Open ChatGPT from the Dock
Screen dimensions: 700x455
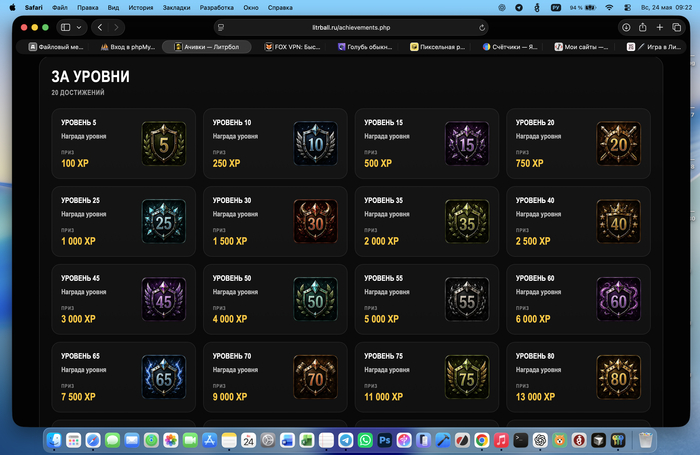click(540, 441)
